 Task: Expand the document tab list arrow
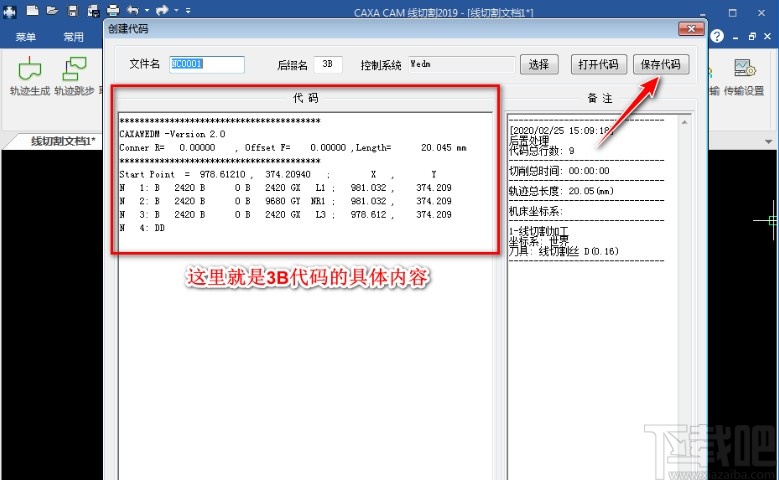(x=768, y=142)
